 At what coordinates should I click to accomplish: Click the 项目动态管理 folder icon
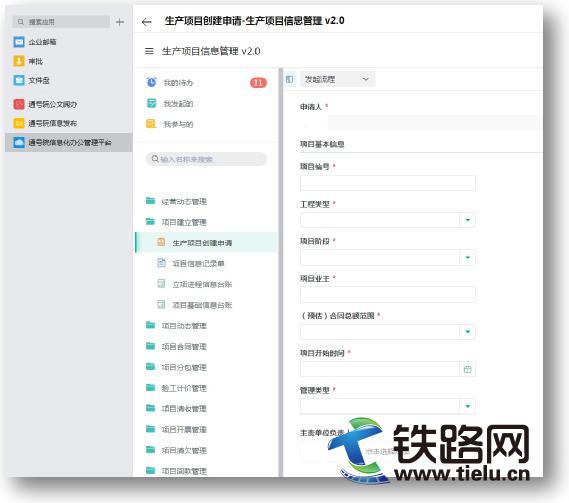tap(150, 325)
